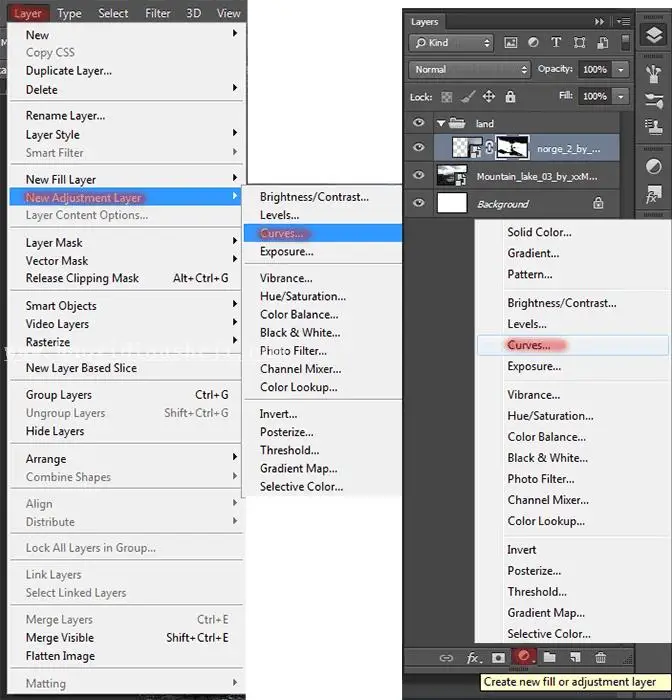Viewport: 672px width, 700px height.
Task: Click the Layers icon in the panel dock
Action: 654,35
